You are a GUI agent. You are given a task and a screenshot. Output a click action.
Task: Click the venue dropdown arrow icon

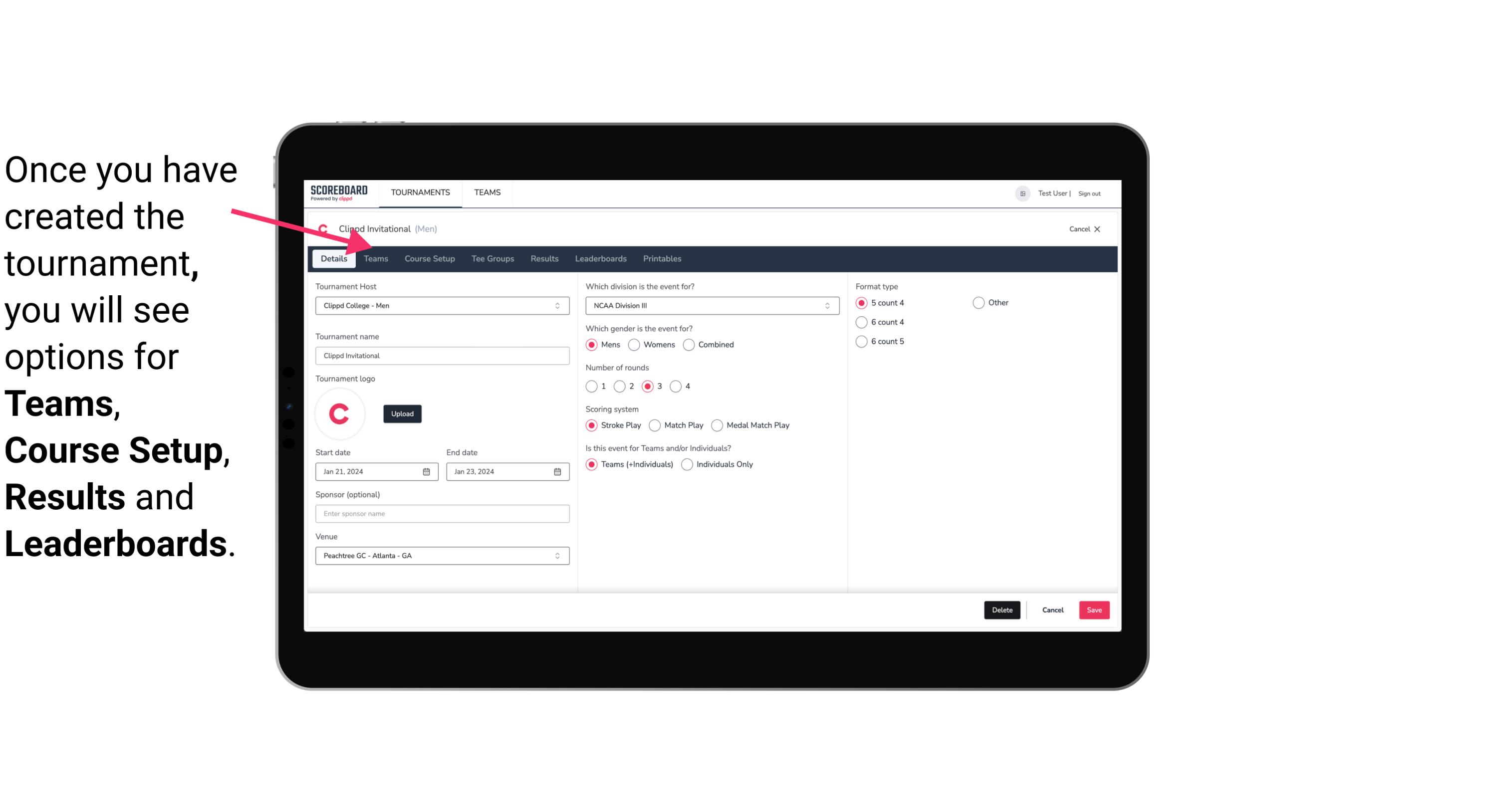click(559, 555)
